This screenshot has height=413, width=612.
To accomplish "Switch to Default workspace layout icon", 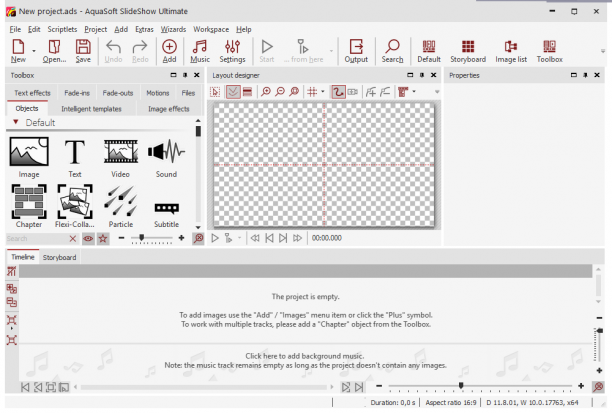I will point(429,51).
